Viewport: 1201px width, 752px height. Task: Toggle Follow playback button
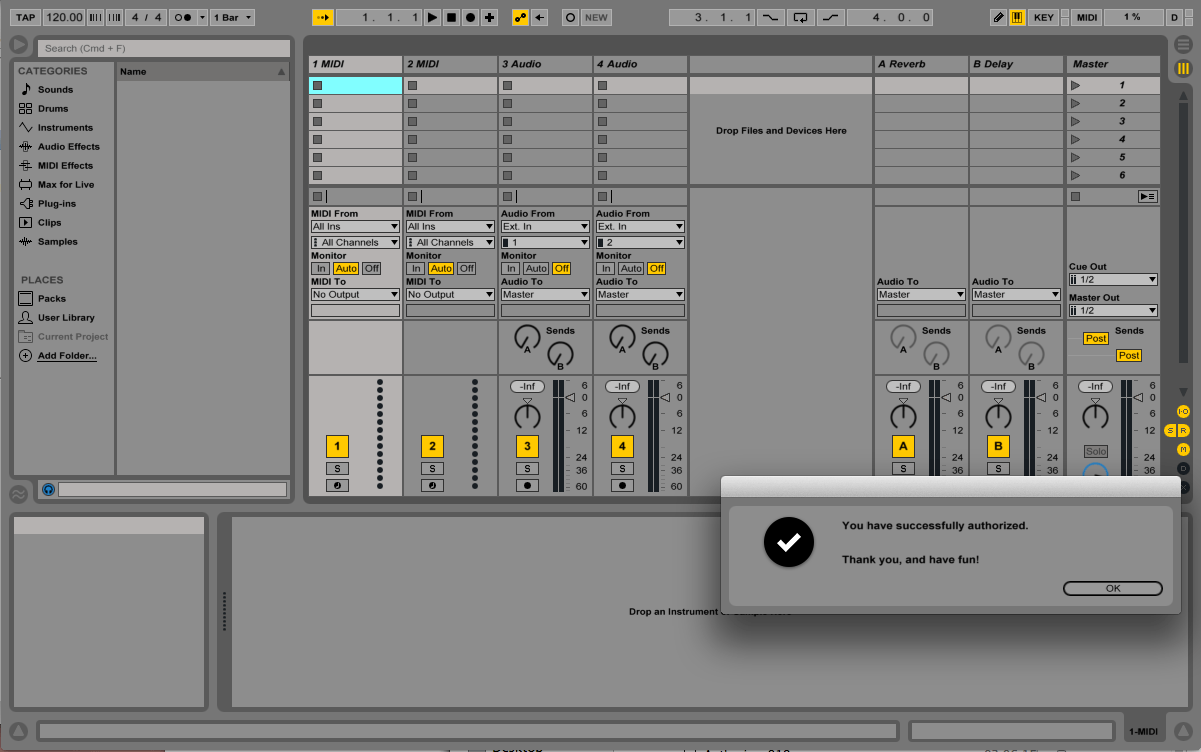[x=323, y=17]
